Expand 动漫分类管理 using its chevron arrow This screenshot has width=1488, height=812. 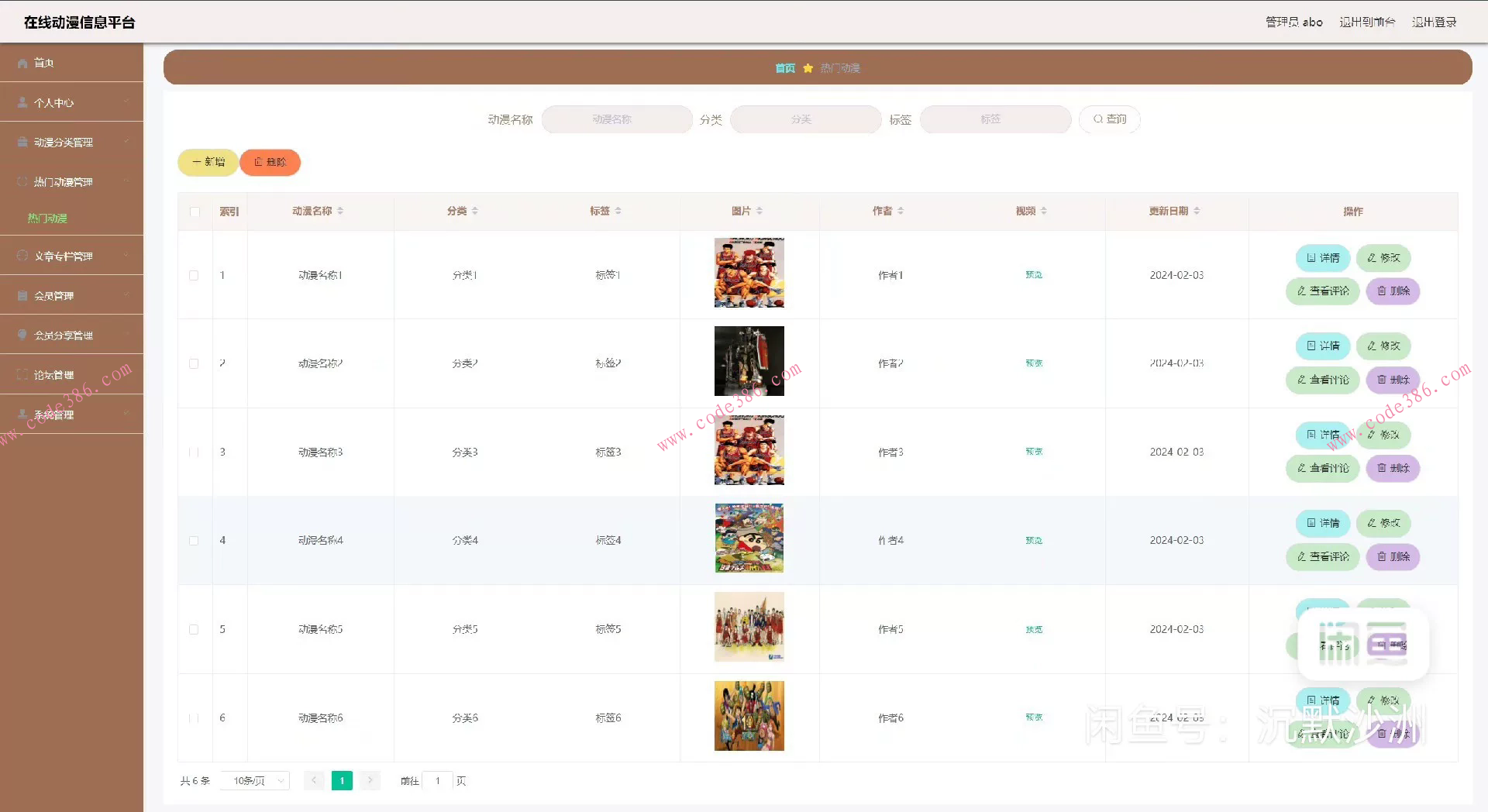[126, 141]
